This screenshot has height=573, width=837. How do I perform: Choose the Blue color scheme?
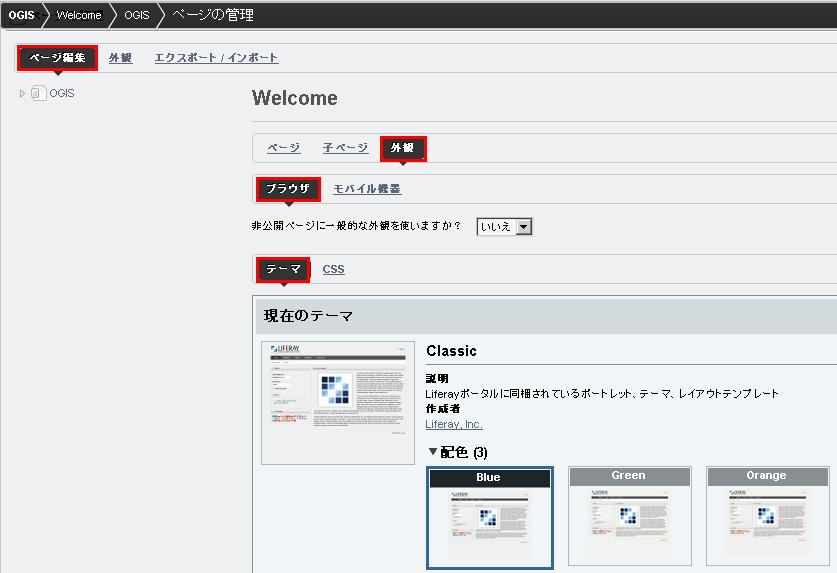click(489, 517)
